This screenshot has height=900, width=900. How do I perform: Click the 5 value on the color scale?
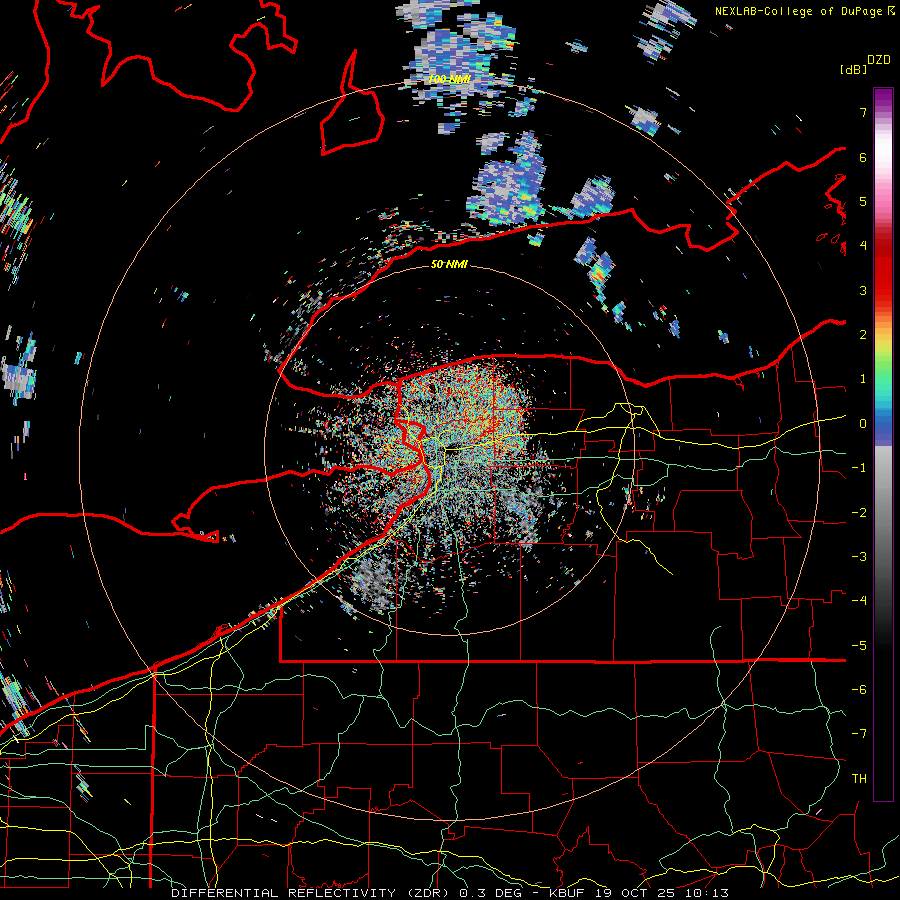pos(863,201)
